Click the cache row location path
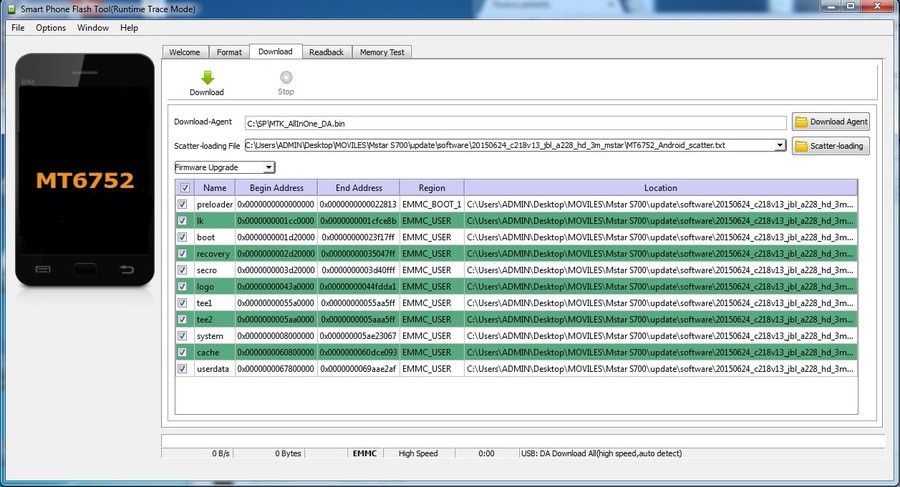The height and width of the screenshot is (487, 900). tap(661, 352)
